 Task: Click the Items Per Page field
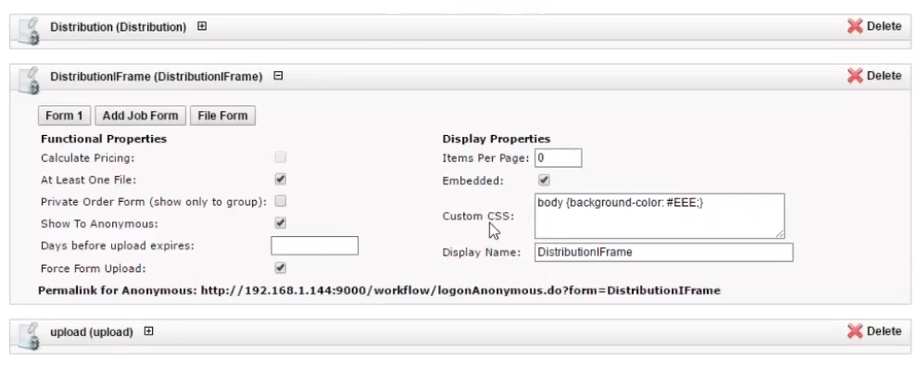(x=558, y=158)
